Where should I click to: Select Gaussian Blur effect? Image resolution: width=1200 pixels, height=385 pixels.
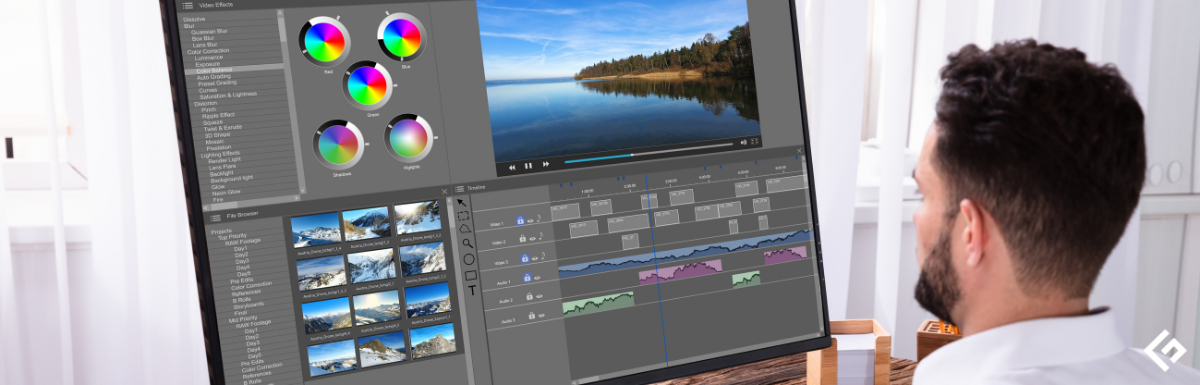tap(209, 31)
